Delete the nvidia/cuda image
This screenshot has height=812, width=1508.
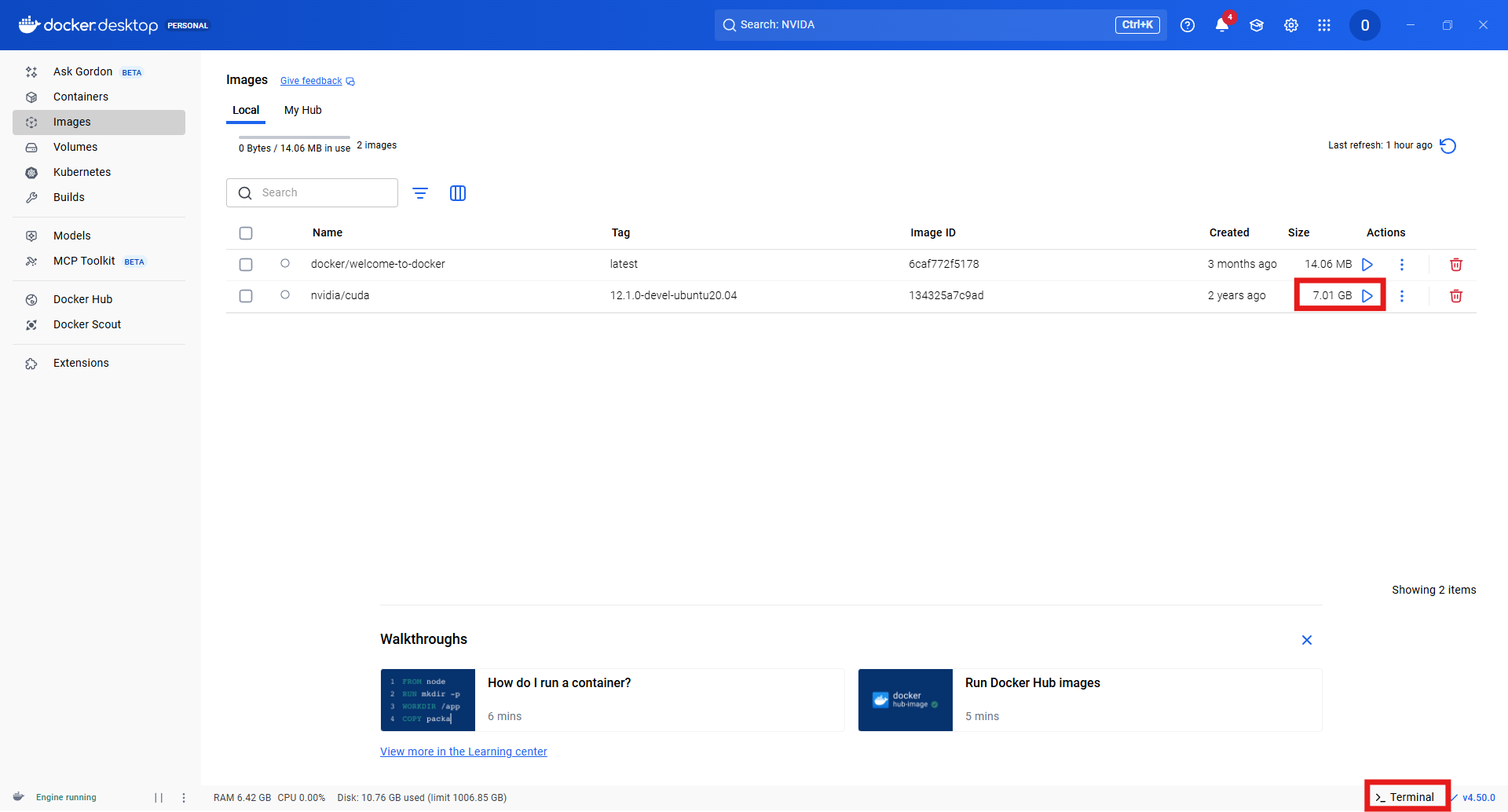(1456, 296)
